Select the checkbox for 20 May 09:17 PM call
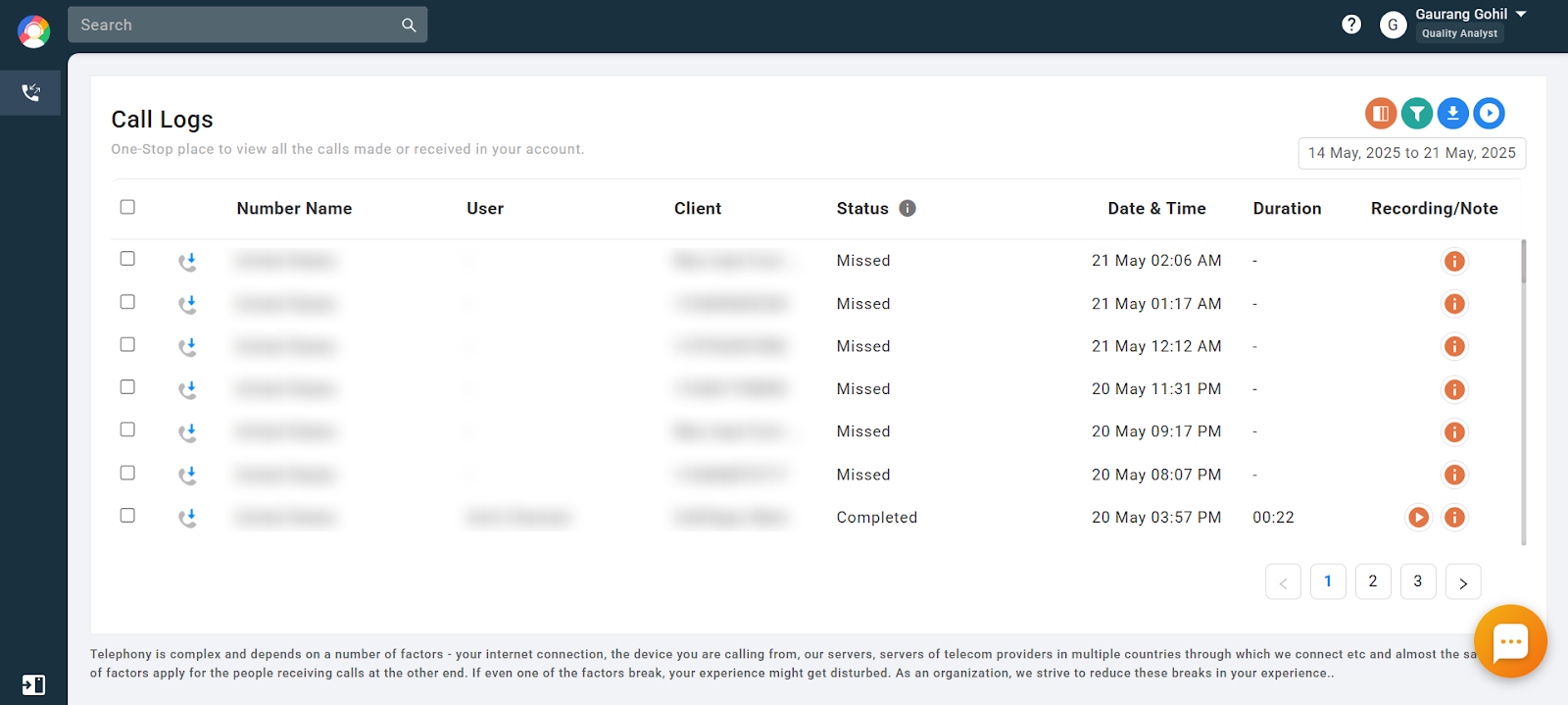 coord(127,429)
